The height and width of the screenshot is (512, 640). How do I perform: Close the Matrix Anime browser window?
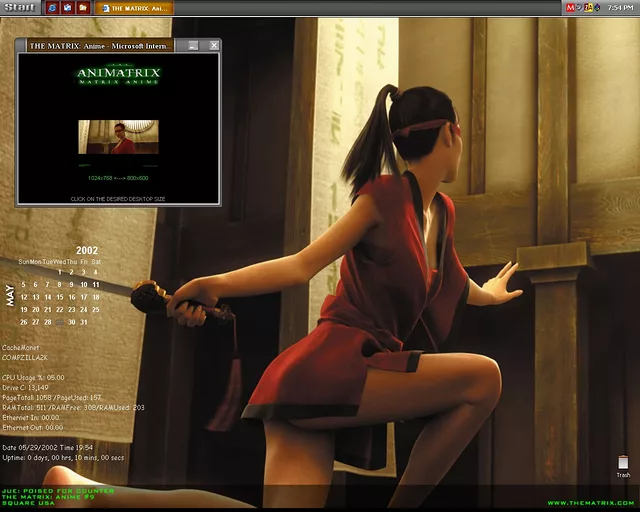tap(212, 46)
